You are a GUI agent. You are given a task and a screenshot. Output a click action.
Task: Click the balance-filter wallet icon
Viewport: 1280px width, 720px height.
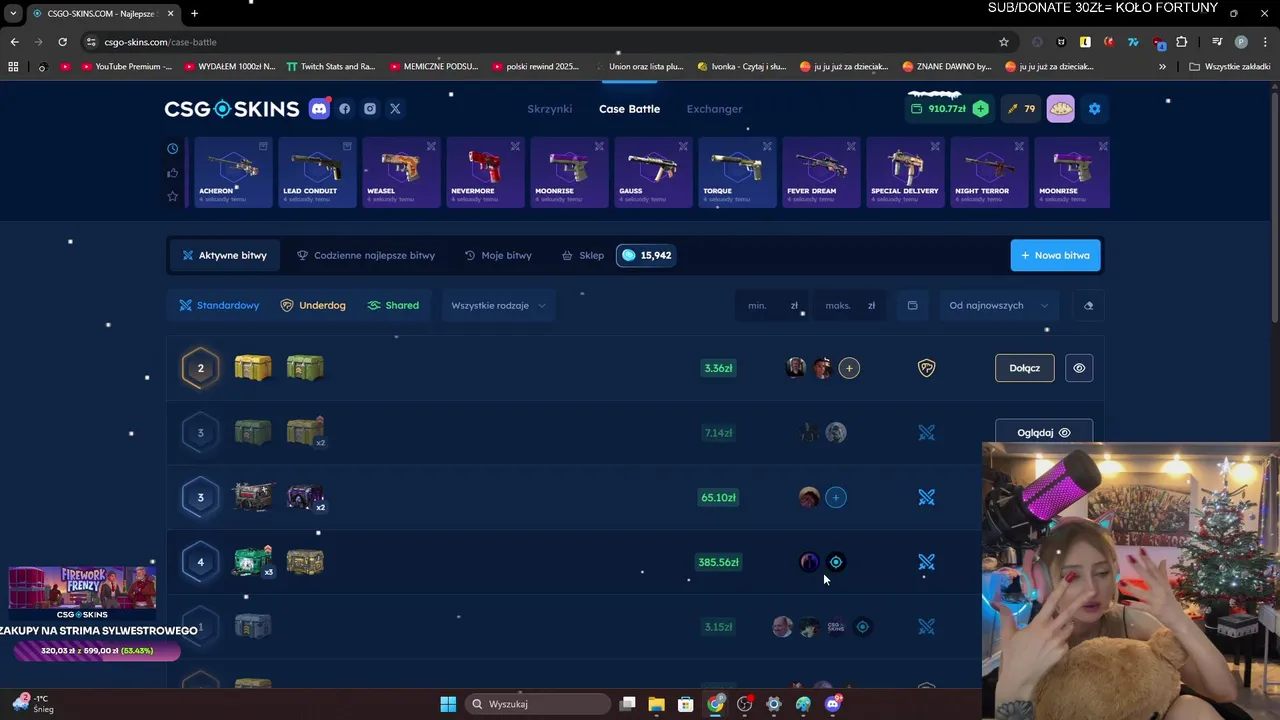(x=912, y=305)
